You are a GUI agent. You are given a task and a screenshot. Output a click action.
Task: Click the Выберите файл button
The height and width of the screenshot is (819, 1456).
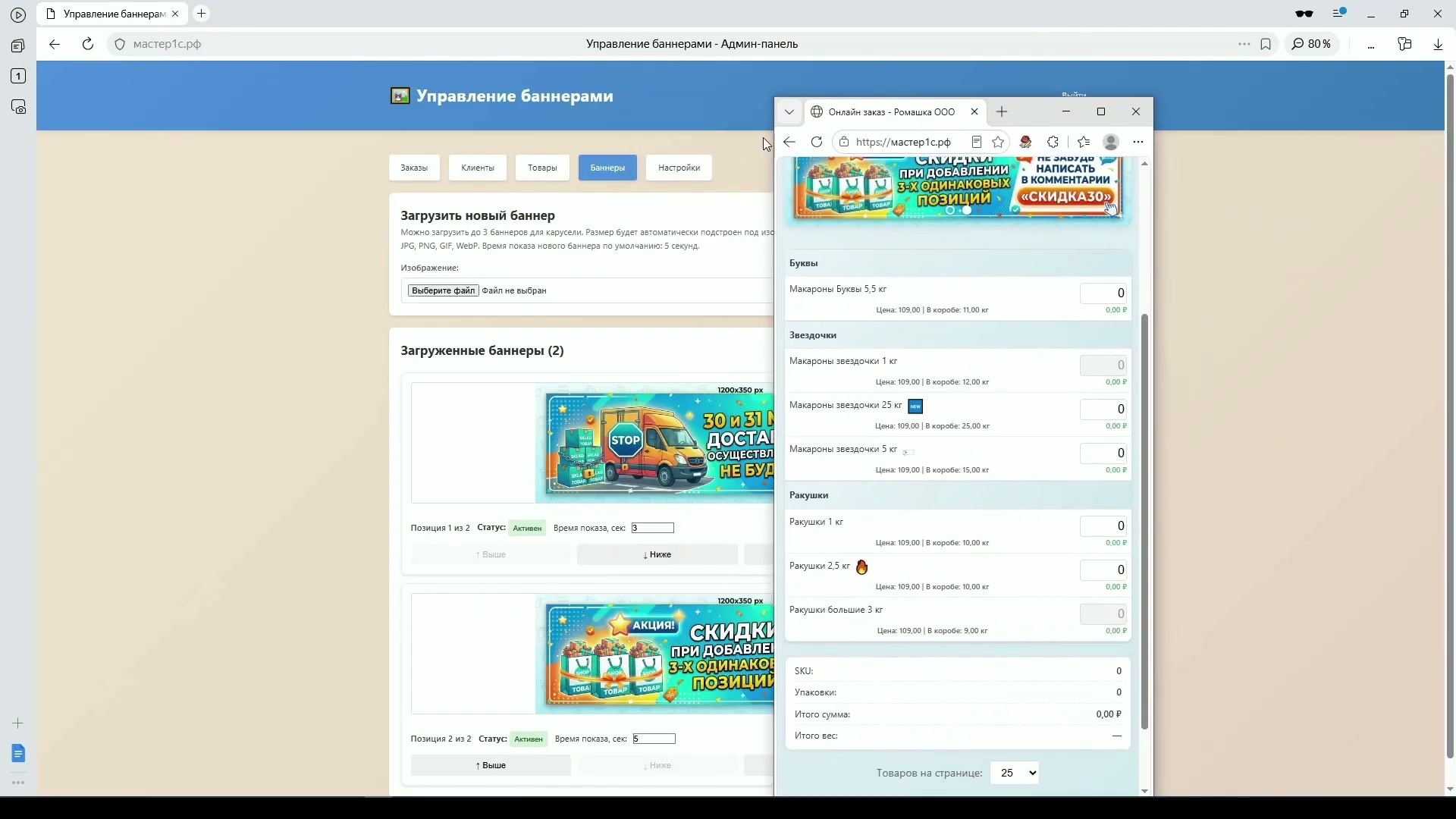tap(443, 290)
